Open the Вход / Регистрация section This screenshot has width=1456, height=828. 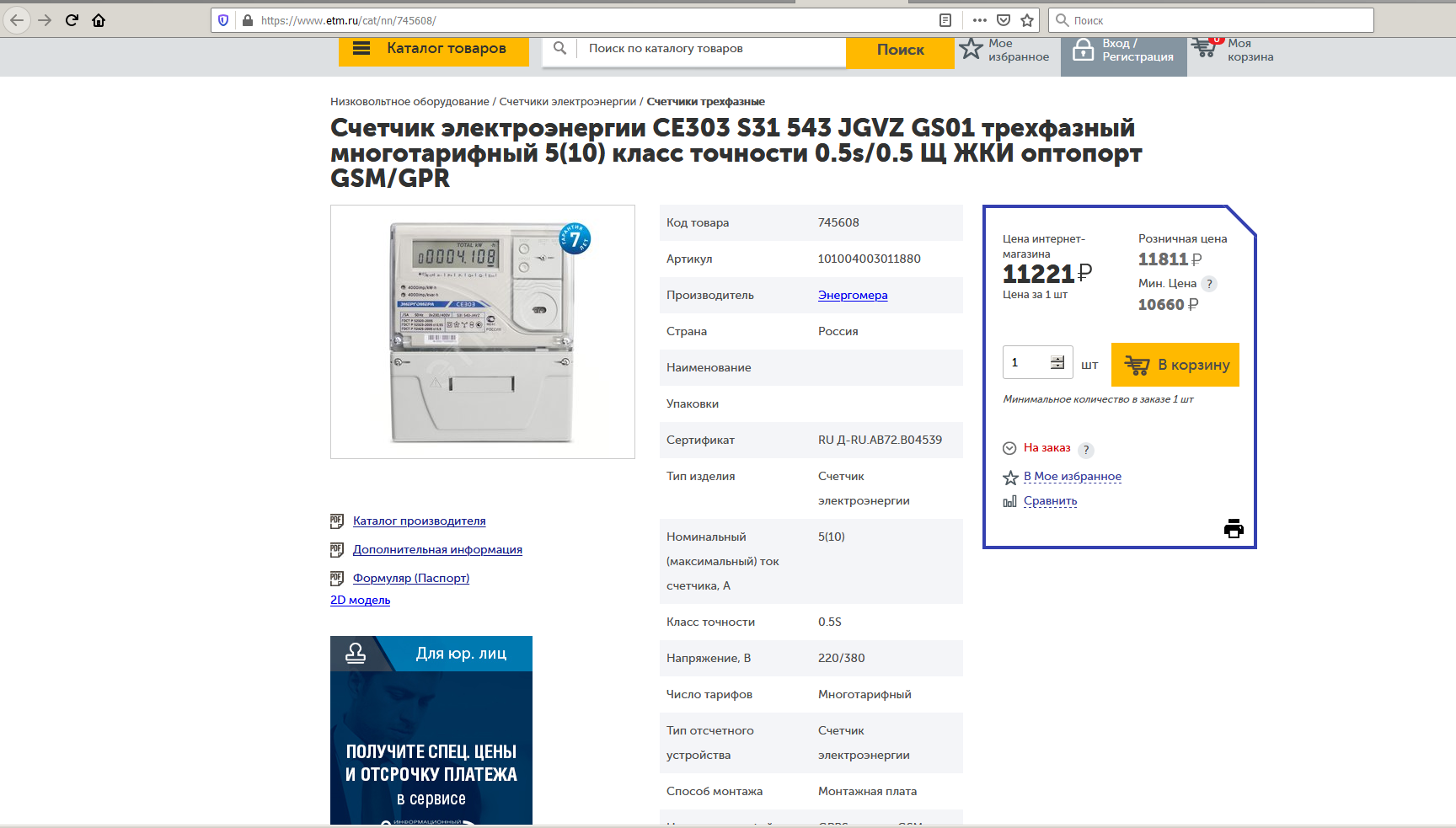point(1123,51)
